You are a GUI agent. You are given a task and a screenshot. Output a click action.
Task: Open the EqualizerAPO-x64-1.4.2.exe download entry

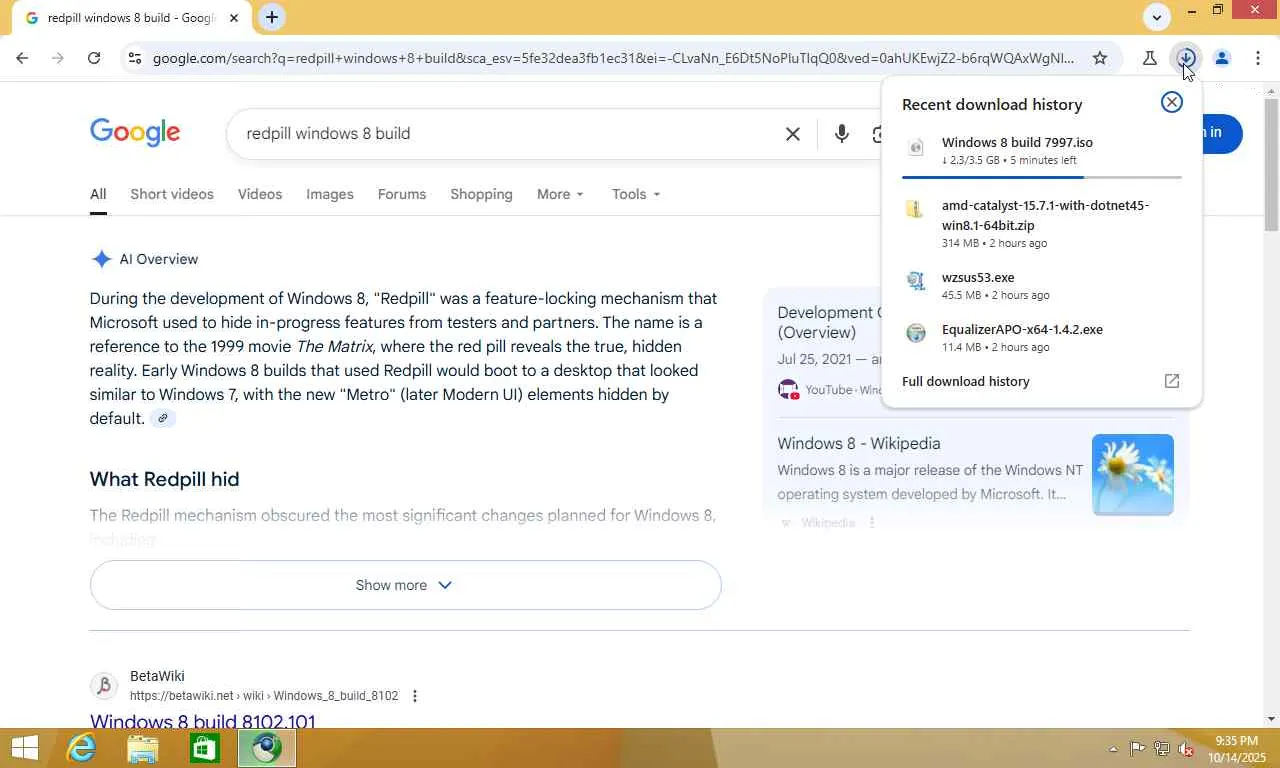1042,337
